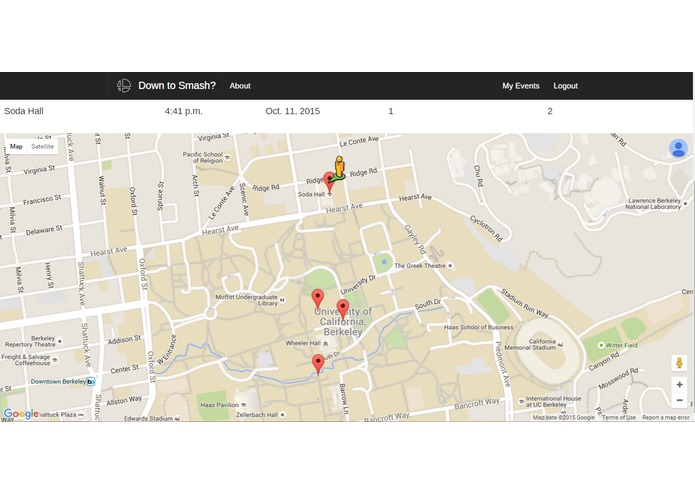The width and height of the screenshot is (695, 494).
Task: Zoom in with the plus button
Action: (x=679, y=385)
